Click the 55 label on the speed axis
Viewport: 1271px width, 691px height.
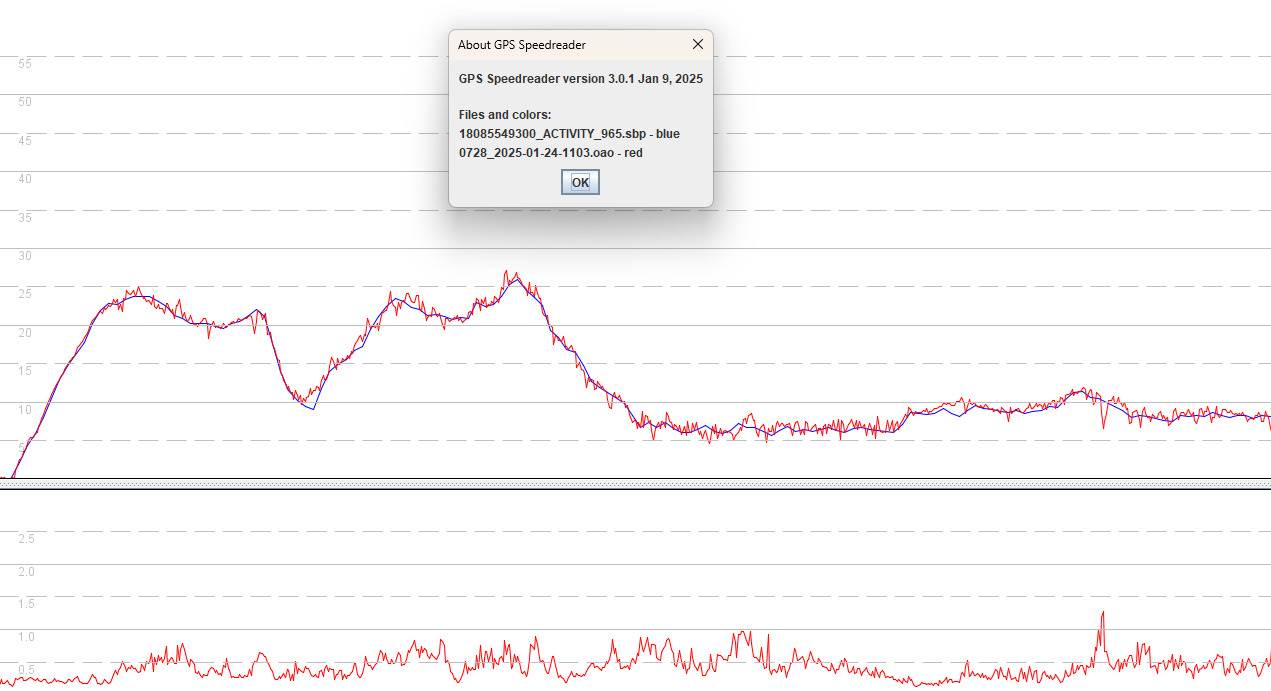(x=25, y=64)
